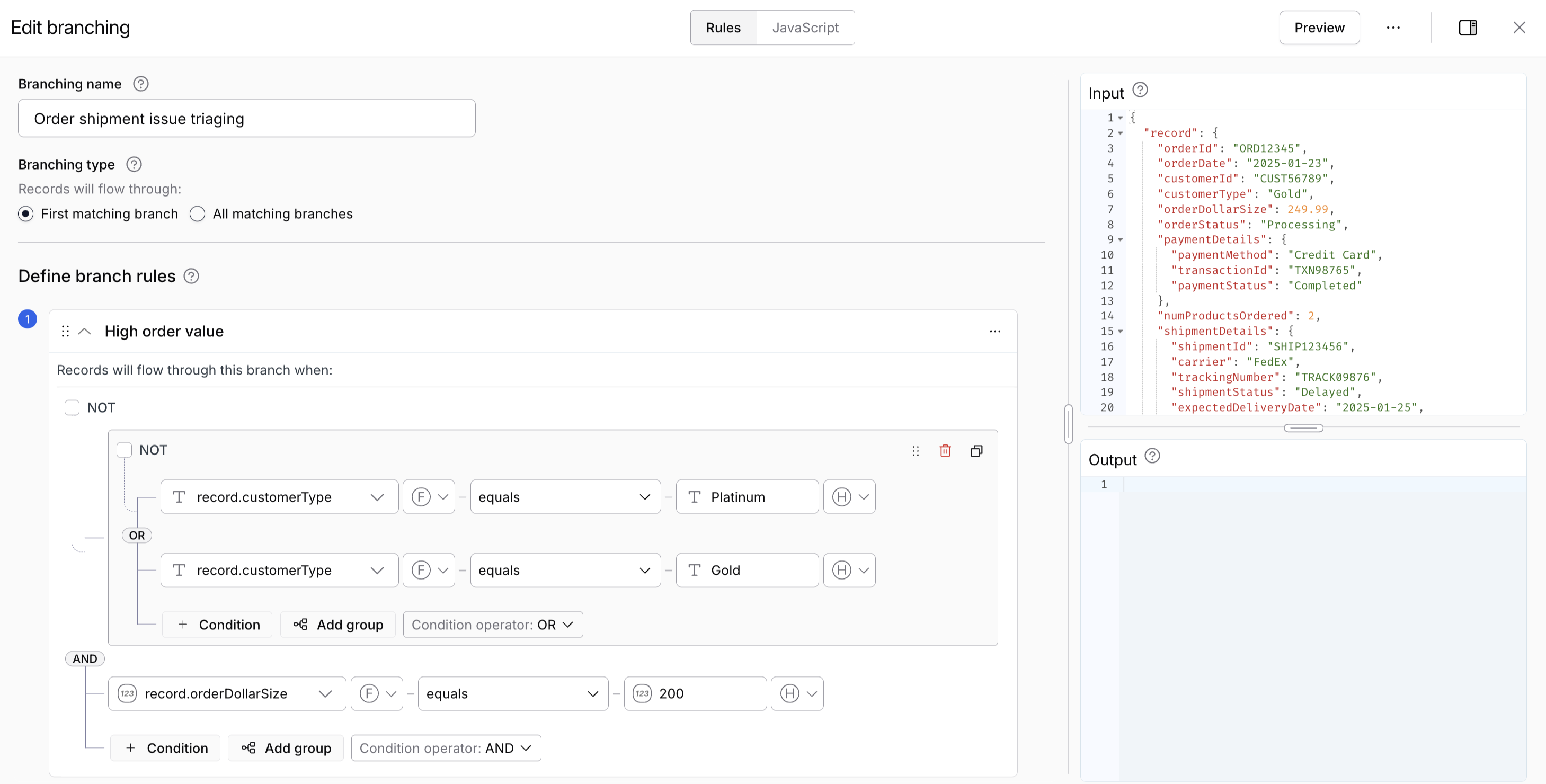This screenshot has height=784, width=1546.
Task: Fold shipmentDetails at line 15
Action: point(1120,332)
